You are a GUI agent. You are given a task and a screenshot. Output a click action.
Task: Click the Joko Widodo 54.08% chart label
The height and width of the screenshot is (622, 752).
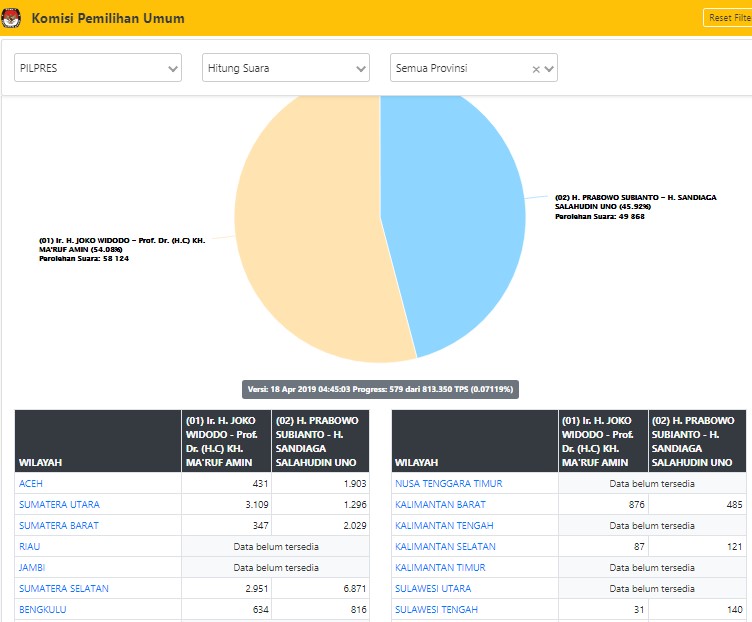[x=122, y=249]
